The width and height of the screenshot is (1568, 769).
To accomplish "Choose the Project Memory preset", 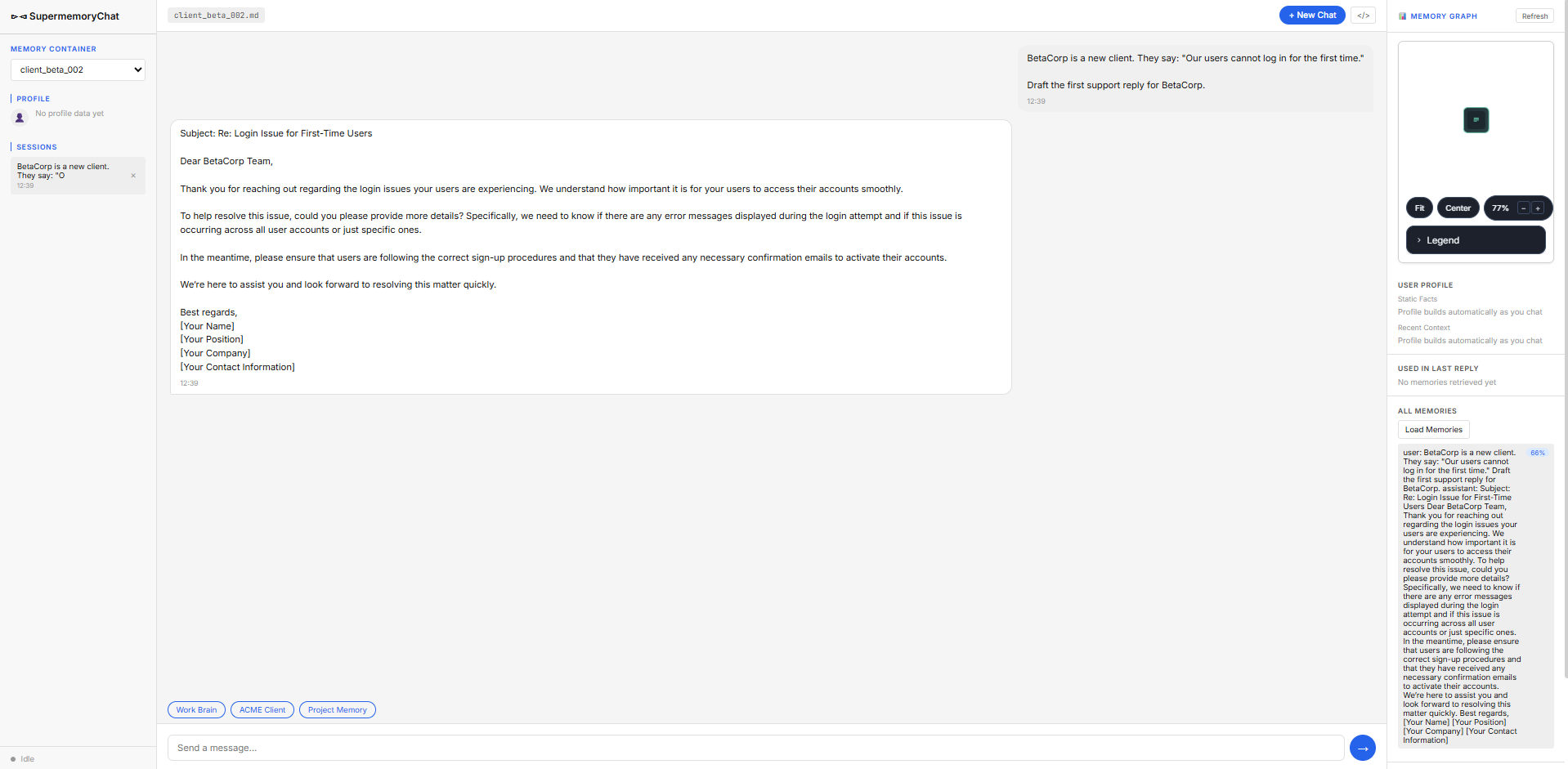I will (338, 710).
